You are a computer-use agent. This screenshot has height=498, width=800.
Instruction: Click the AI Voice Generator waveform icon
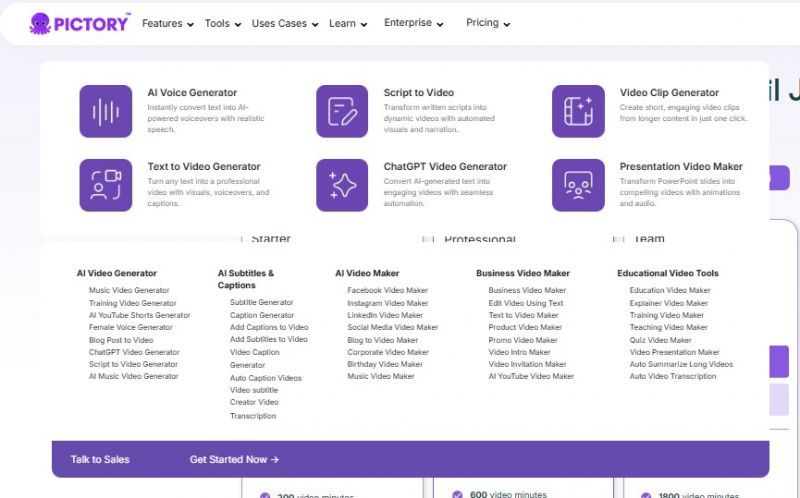pyautogui.click(x=105, y=111)
